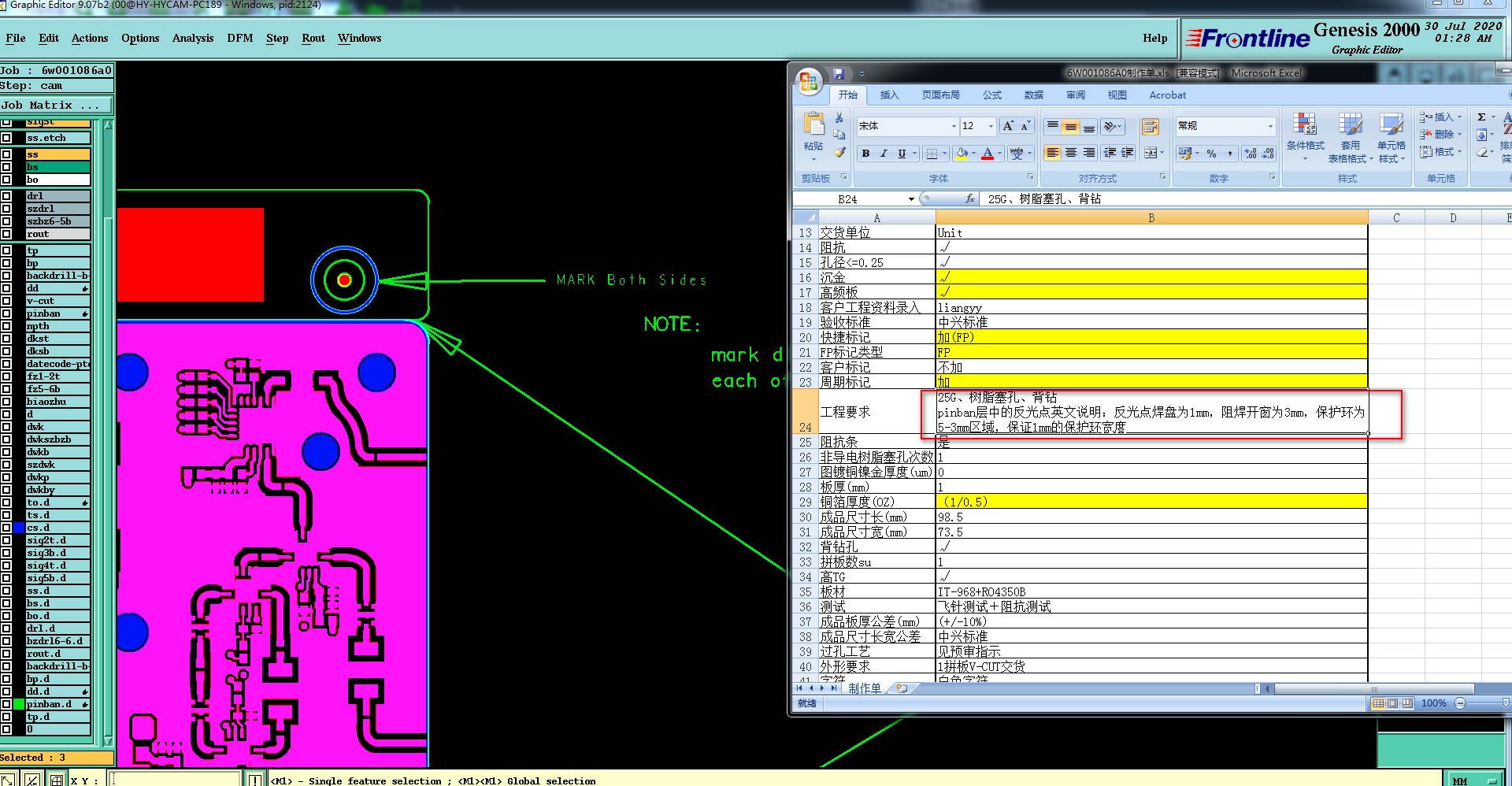Image resolution: width=1512 pixels, height=786 pixels.
Task: Click the increase decimal icon
Action: tap(1251, 154)
